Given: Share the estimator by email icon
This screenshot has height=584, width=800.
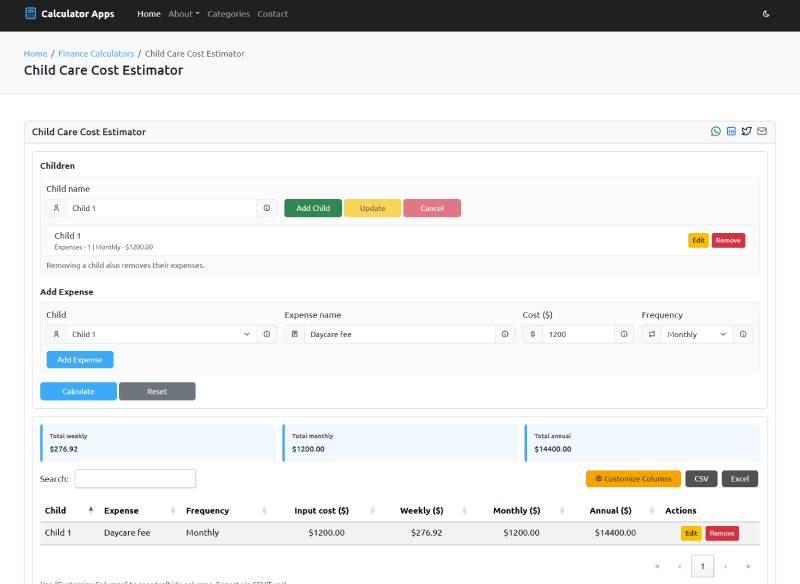Looking at the screenshot, I should click(x=762, y=131).
